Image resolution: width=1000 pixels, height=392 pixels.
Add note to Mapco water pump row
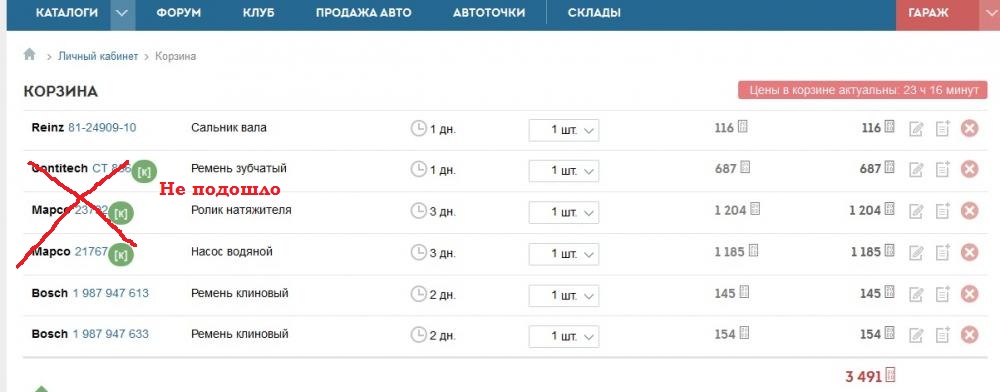click(x=943, y=252)
